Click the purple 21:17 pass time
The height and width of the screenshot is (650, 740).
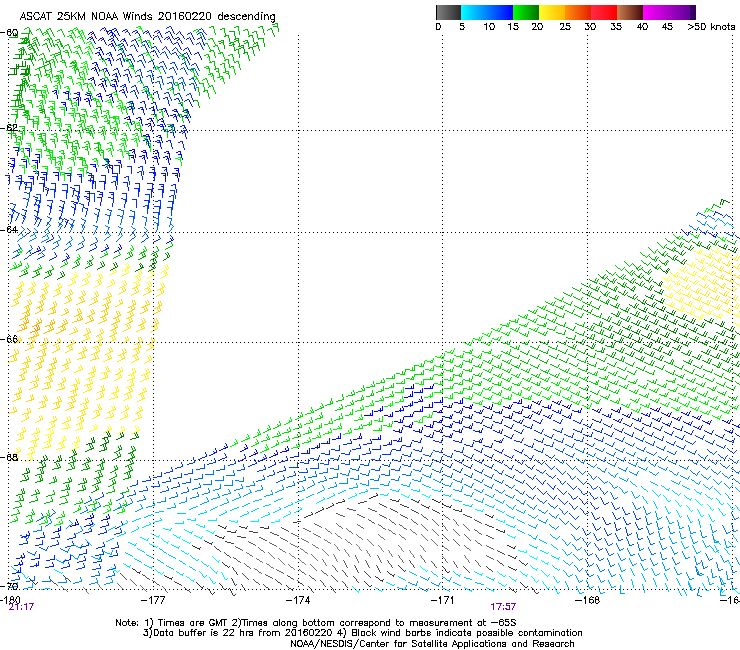point(21,607)
